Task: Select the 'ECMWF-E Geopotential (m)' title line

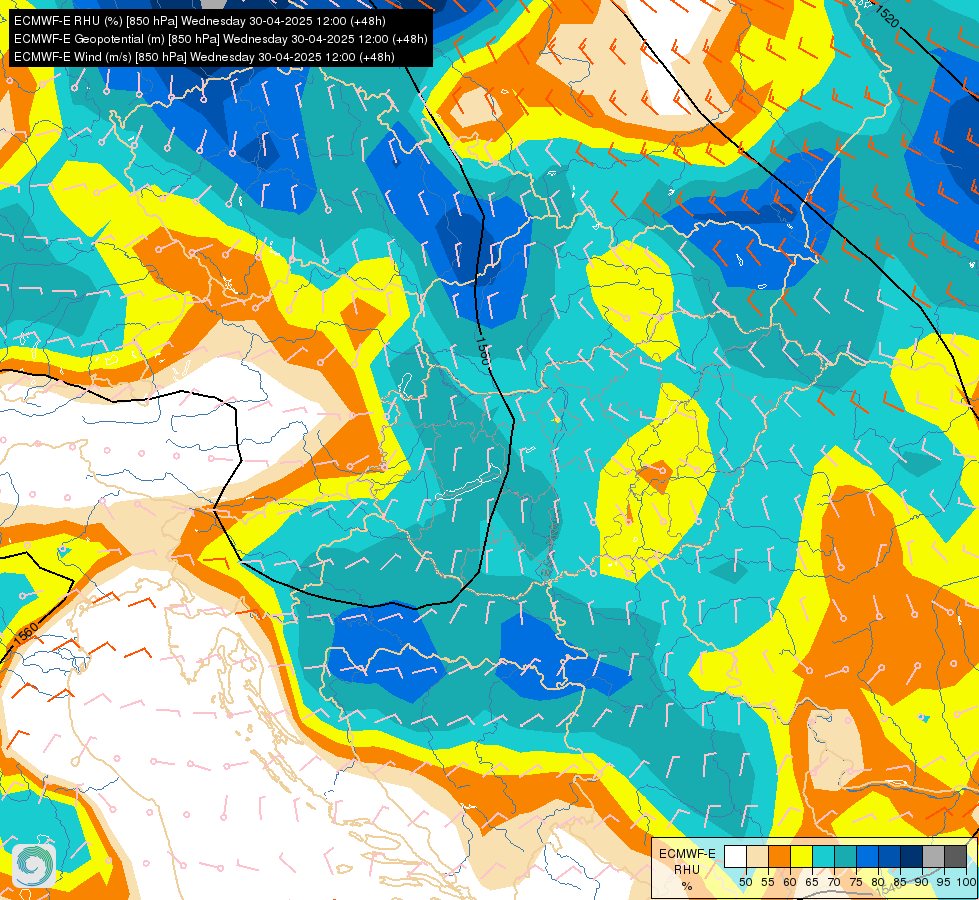Action: point(220,39)
